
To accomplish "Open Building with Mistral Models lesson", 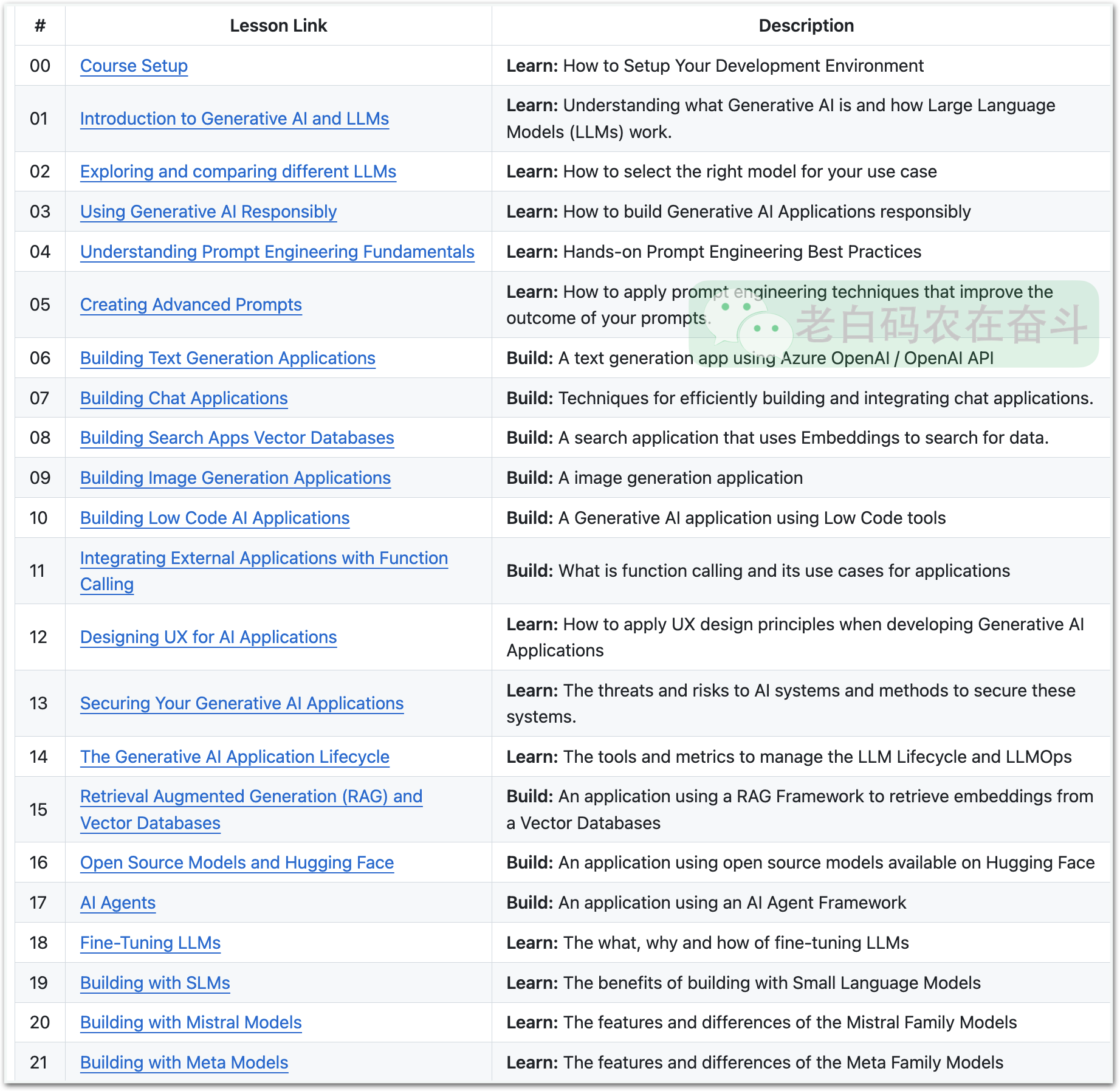I will [191, 1022].
